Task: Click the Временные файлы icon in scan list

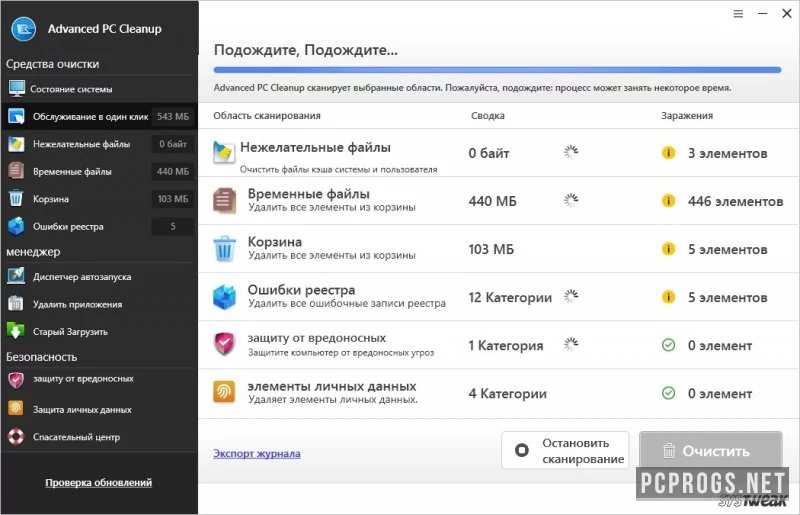Action: click(224, 201)
